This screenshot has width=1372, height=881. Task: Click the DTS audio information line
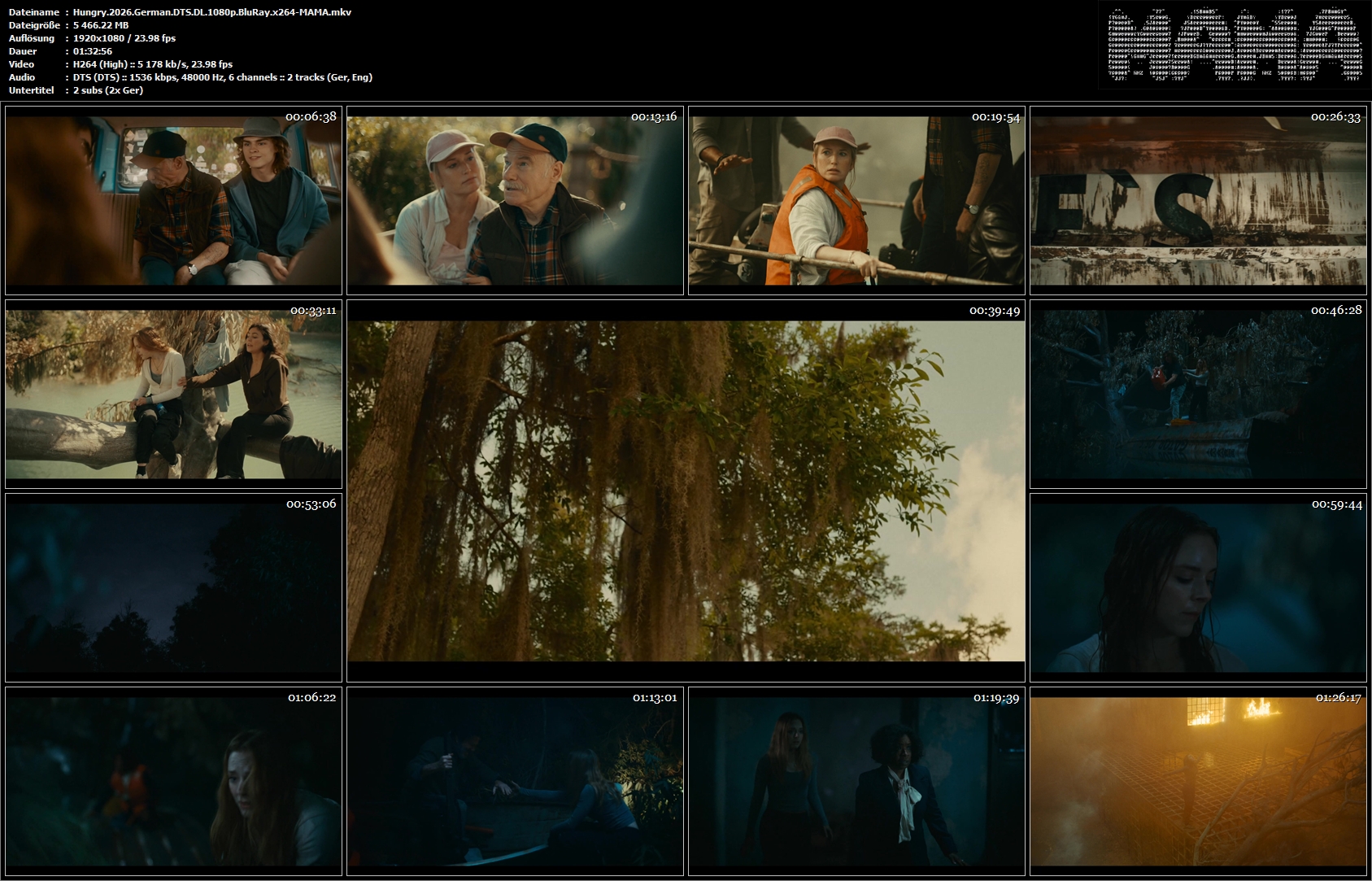223,77
